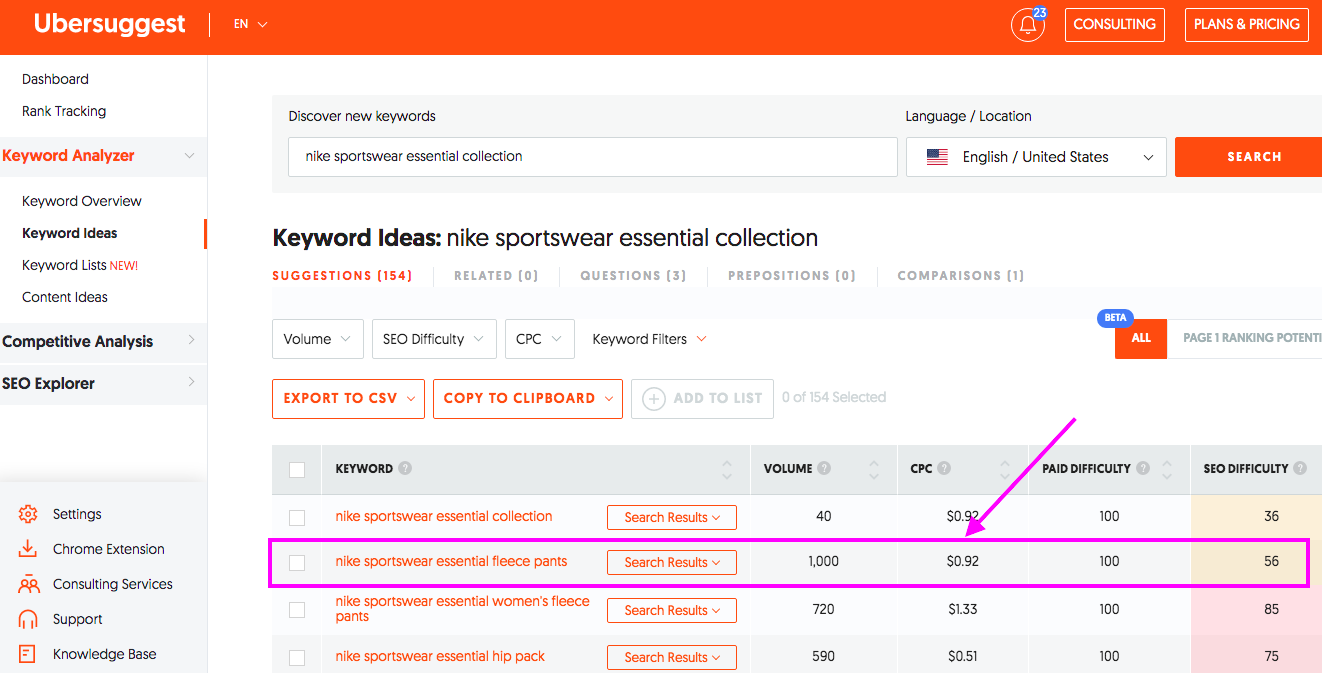Switch to the Related (0) tab

pyautogui.click(x=496, y=276)
